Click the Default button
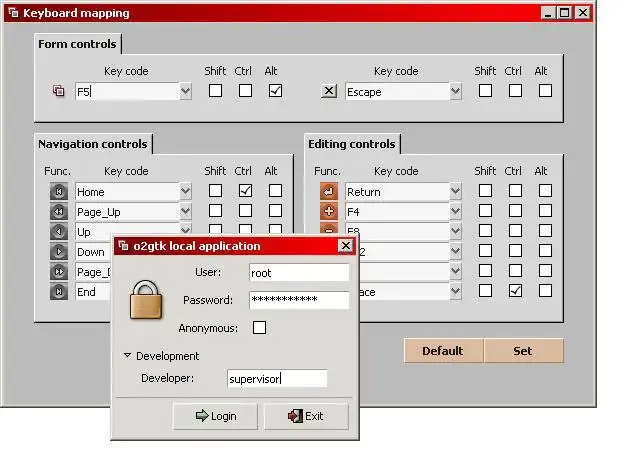 pos(443,350)
